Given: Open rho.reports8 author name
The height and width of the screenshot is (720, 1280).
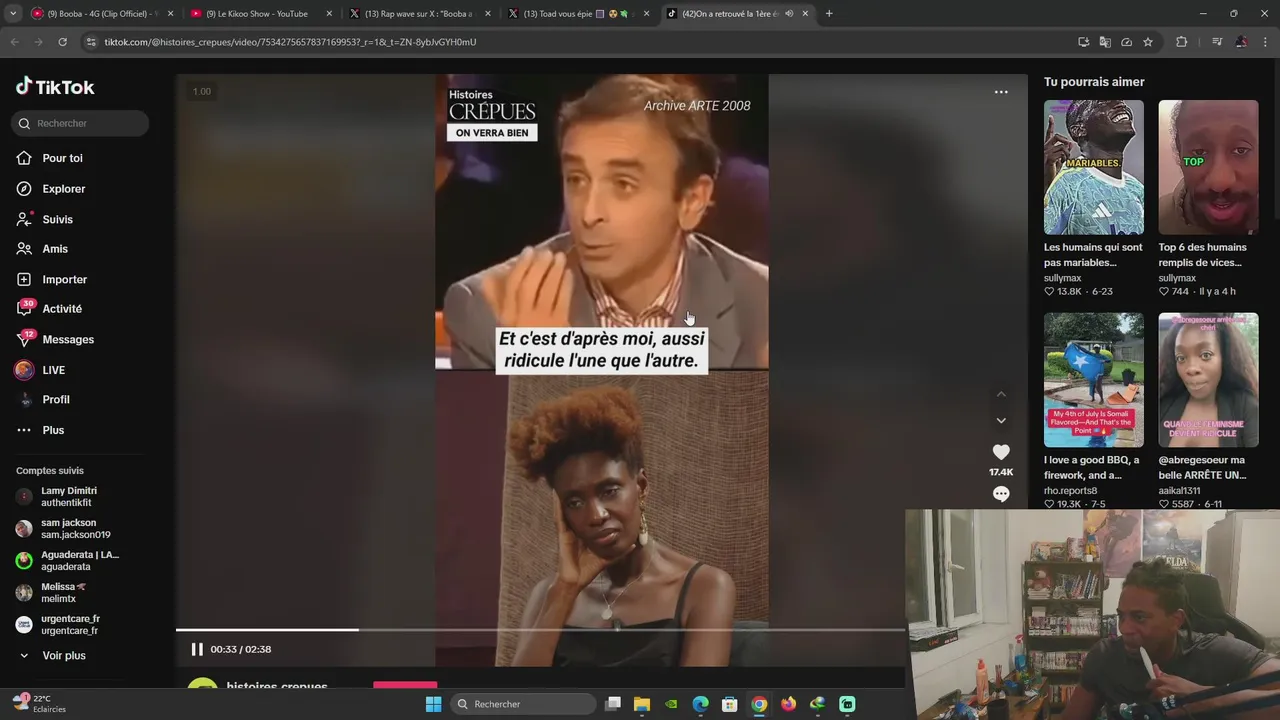Looking at the screenshot, I should click(1070, 491).
